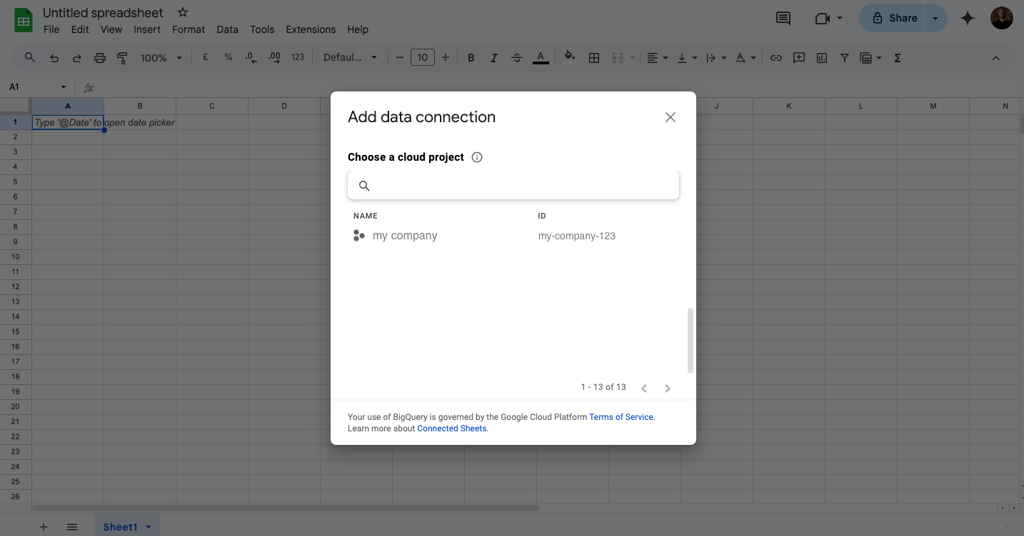
Task: Create a filter
Action: 844,58
